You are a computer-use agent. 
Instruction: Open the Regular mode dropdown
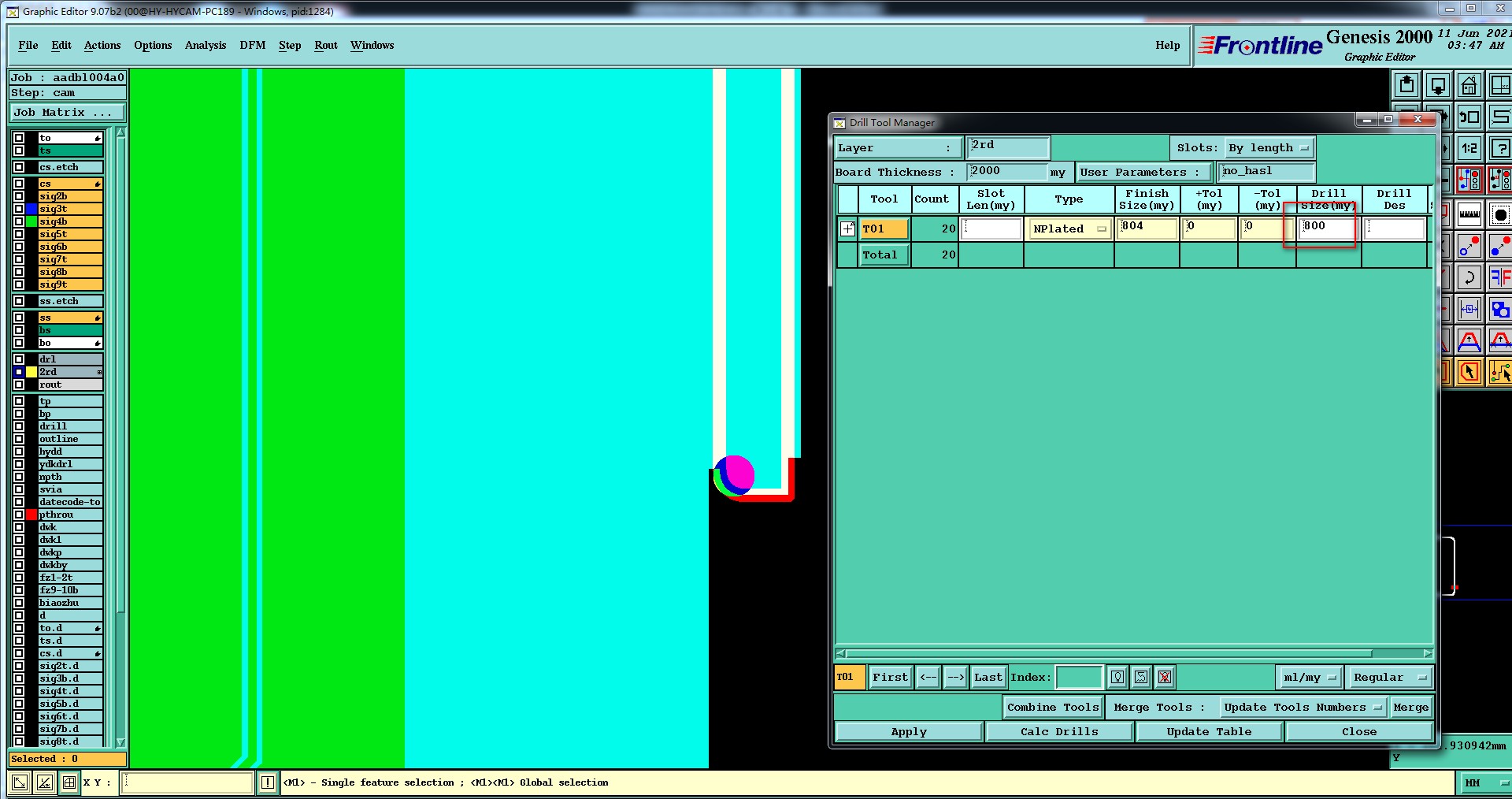point(1390,677)
